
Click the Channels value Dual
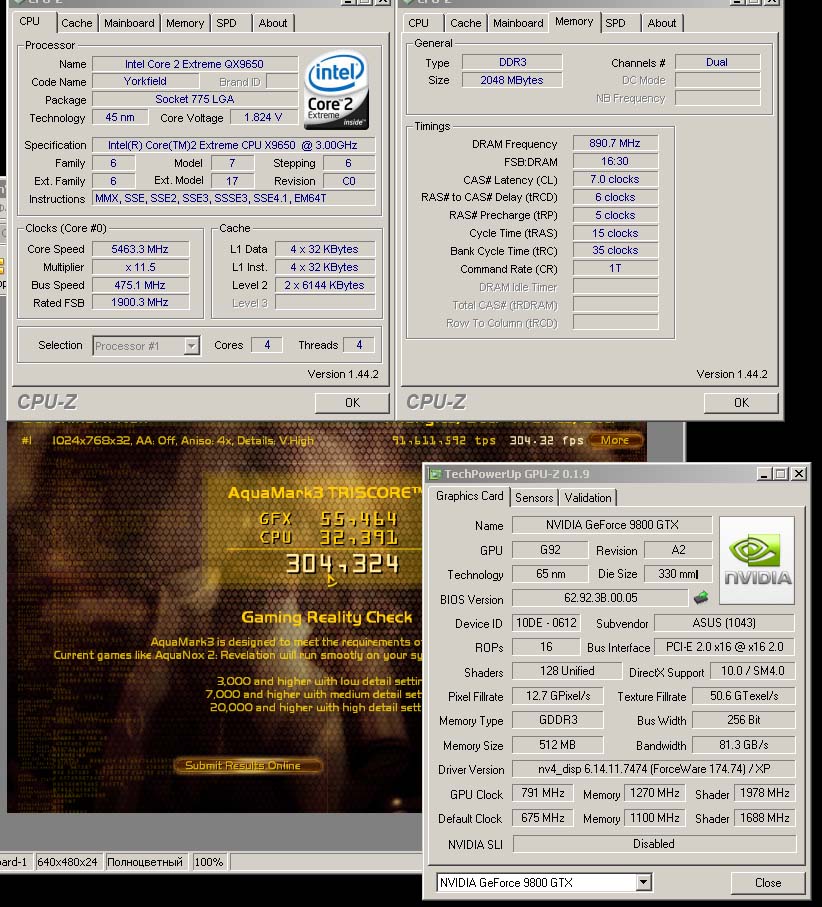[x=717, y=62]
